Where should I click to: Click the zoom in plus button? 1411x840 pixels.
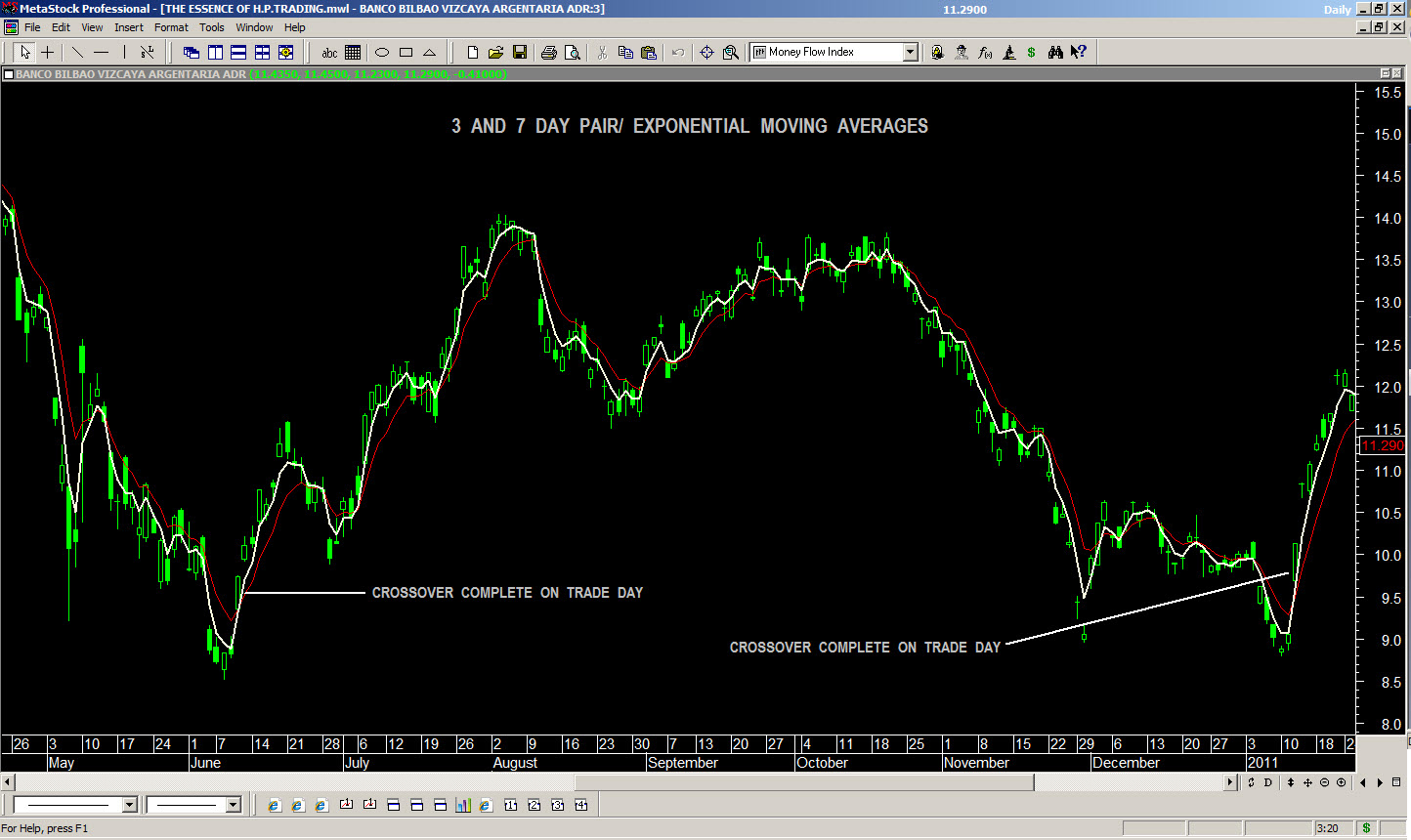[1341, 782]
